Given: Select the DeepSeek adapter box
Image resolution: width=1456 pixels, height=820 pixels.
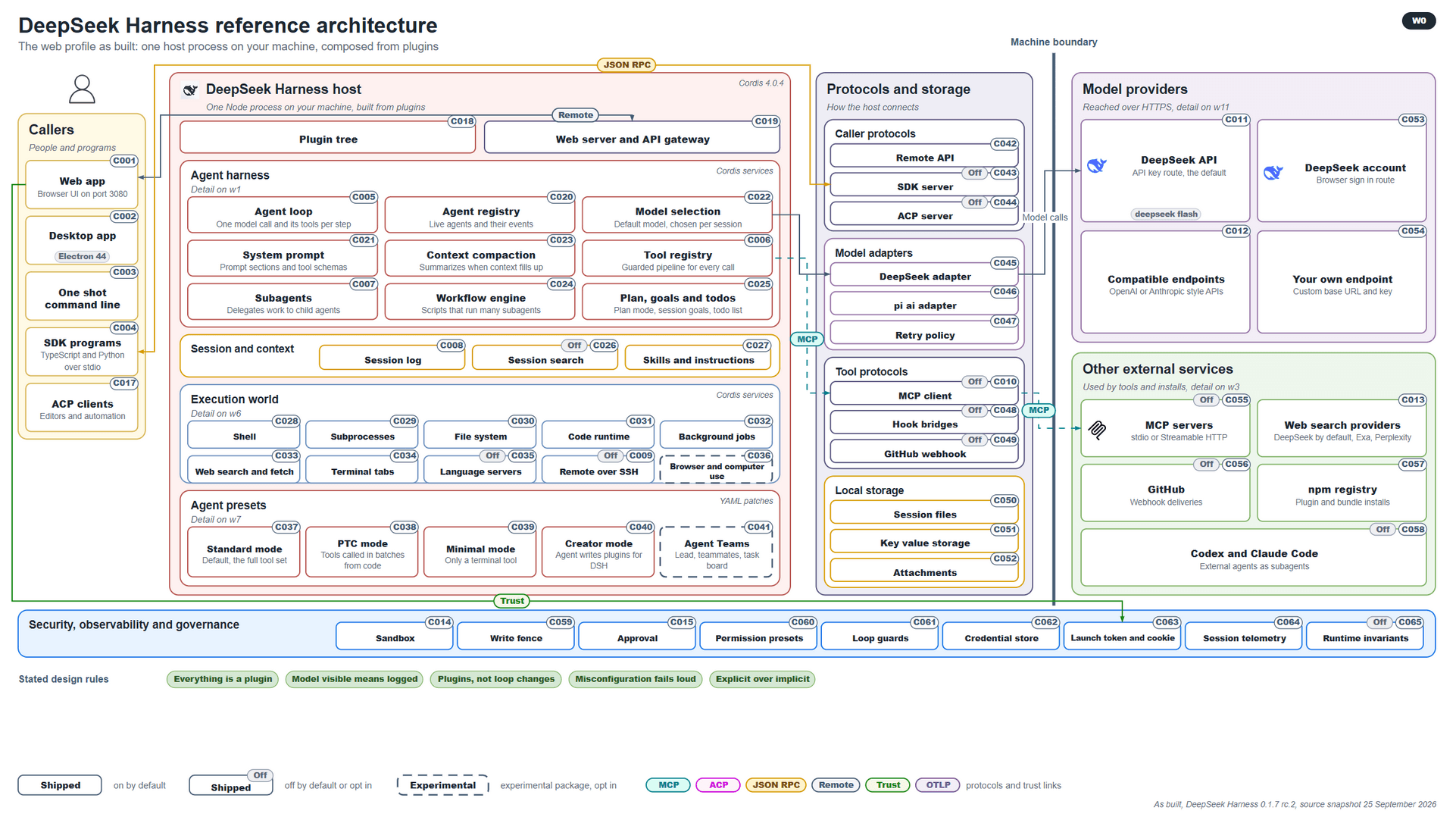Looking at the screenshot, I should (x=924, y=275).
